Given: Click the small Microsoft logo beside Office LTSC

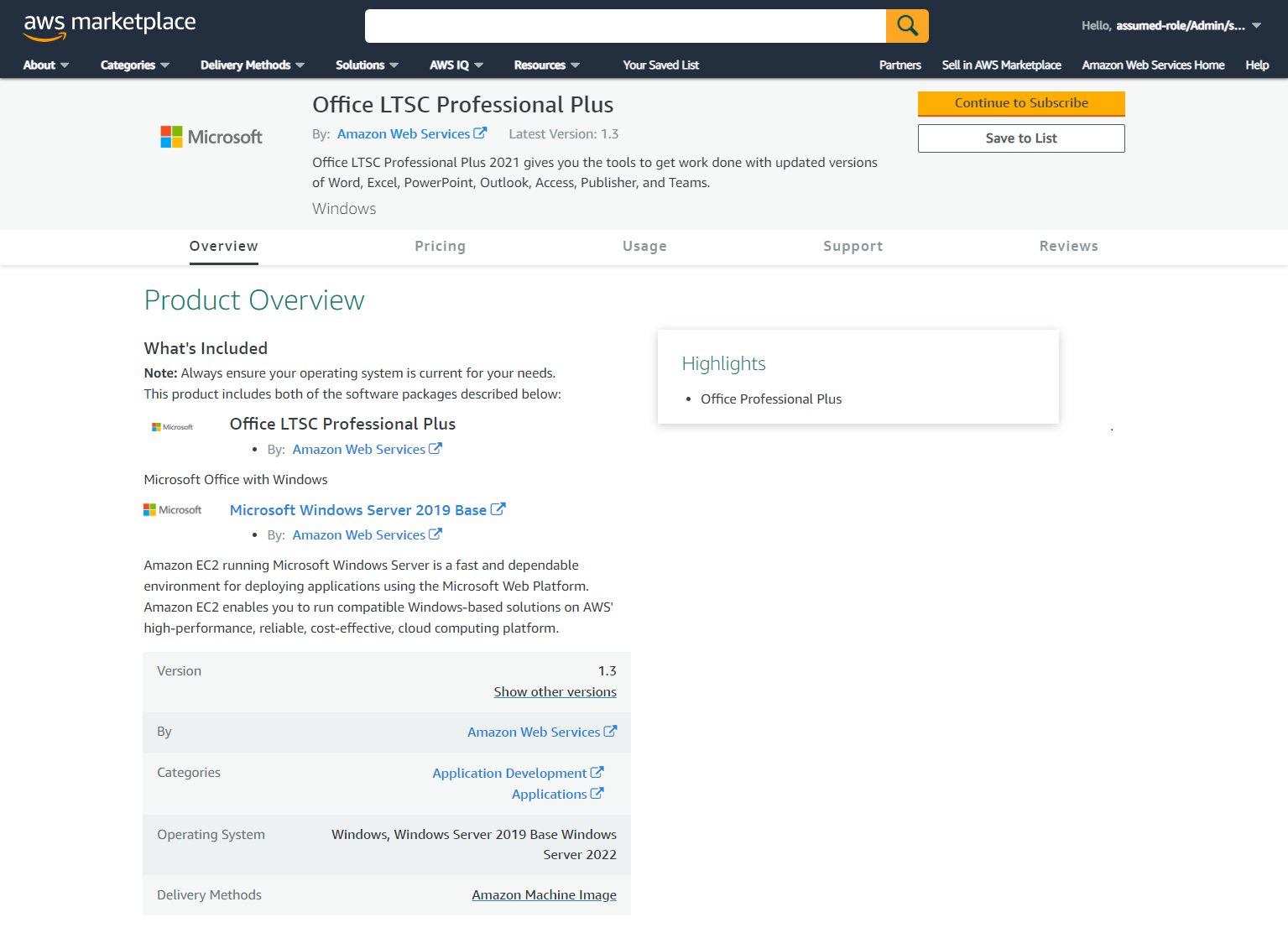Looking at the screenshot, I should coord(172,427).
